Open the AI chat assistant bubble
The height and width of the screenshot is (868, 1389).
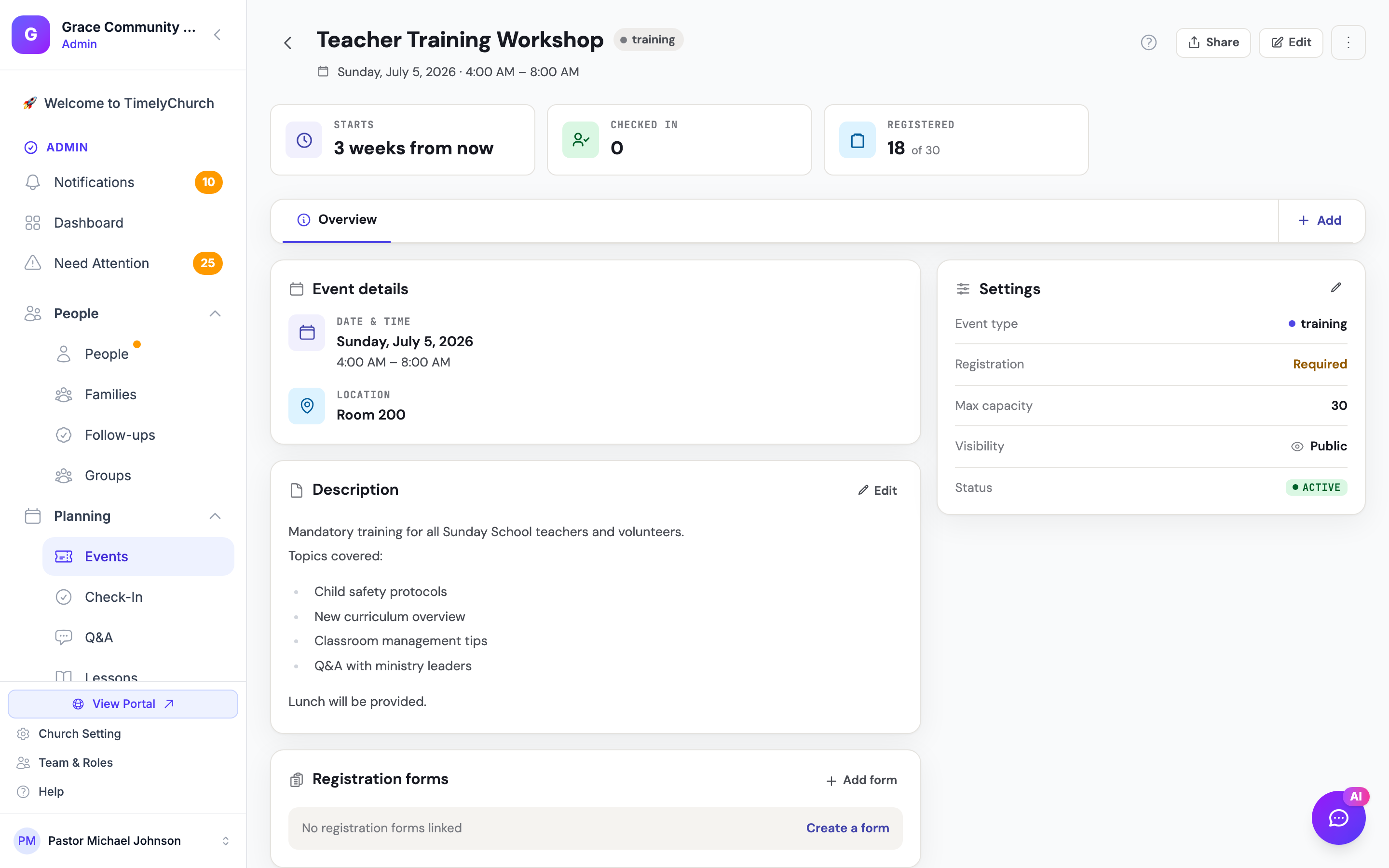(1338, 817)
